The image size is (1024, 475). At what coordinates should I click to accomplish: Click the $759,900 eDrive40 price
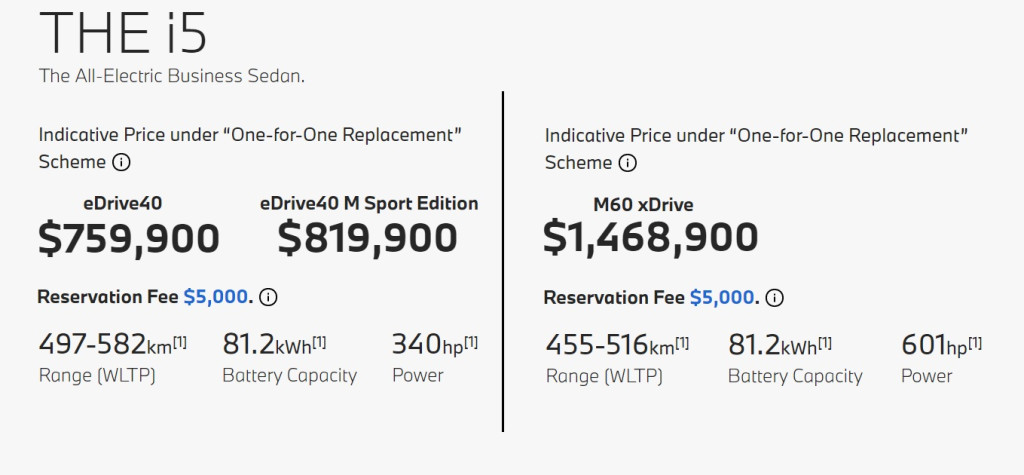pyautogui.click(x=129, y=238)
